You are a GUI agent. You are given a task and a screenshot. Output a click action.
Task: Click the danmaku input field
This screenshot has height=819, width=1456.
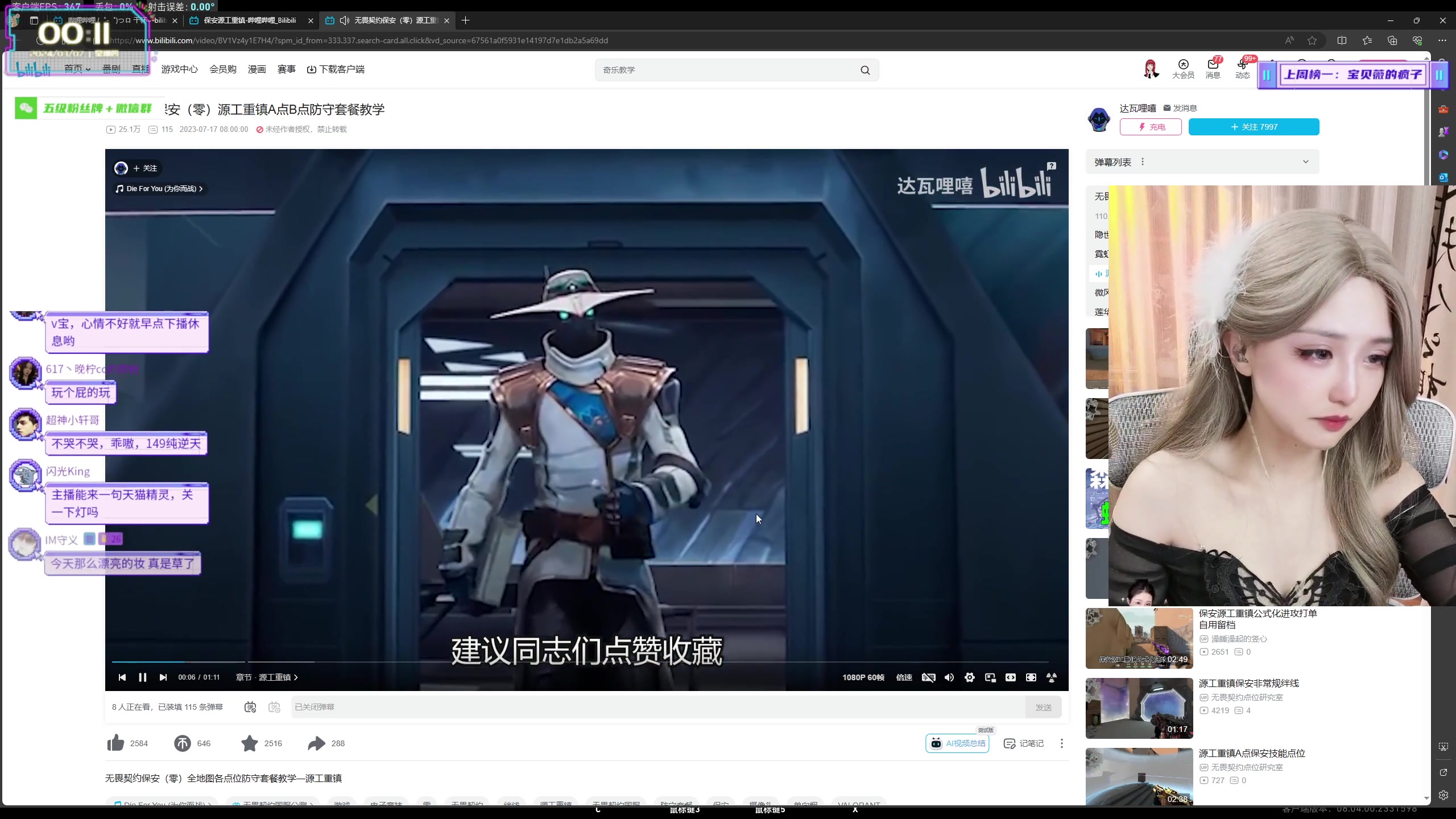659,707
